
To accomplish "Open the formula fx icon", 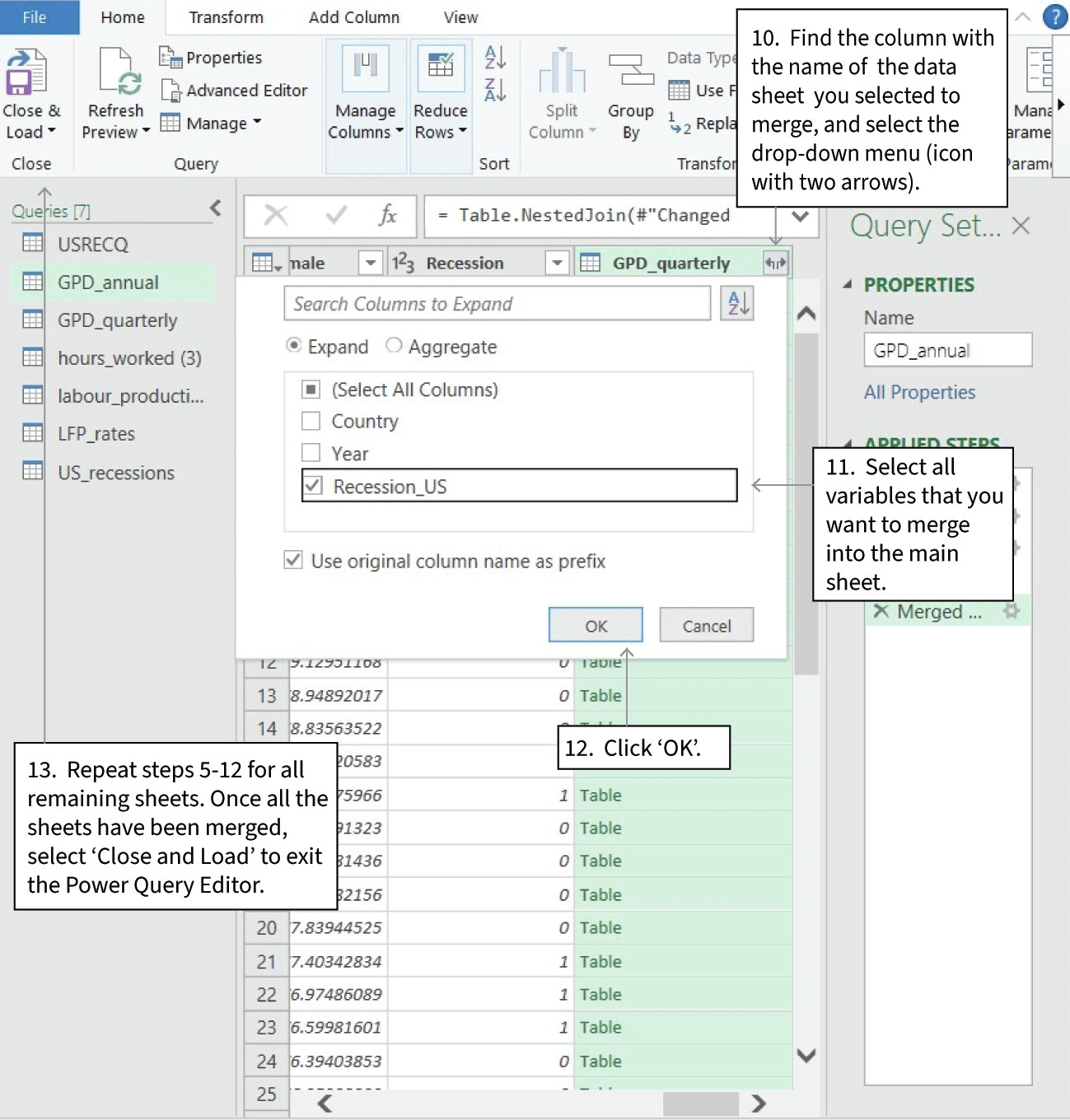I will pos(390,216).
